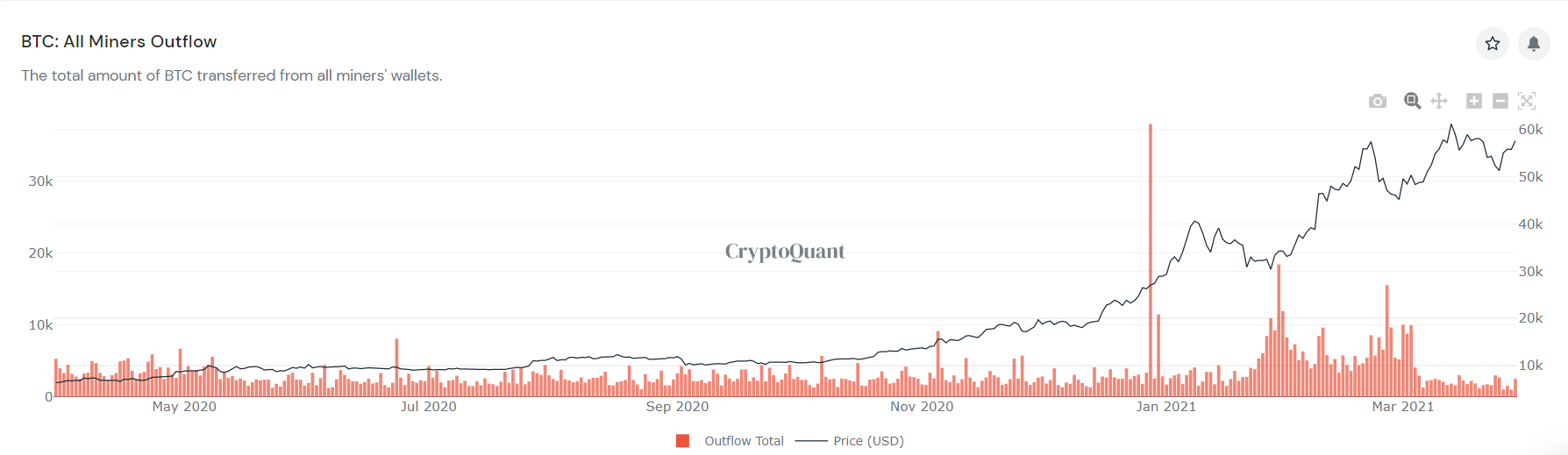Toggle the Outflow Total legend entry

coord(730,441)
